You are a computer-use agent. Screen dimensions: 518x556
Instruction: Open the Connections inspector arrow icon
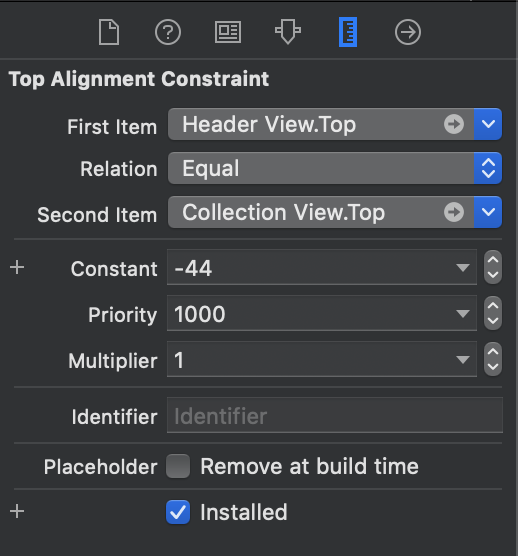point(408,32)
